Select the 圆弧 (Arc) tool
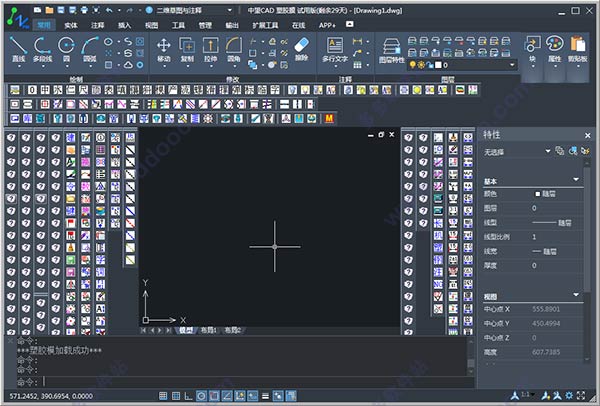Screen dimensions: 600x406 [x=90, y=49]
